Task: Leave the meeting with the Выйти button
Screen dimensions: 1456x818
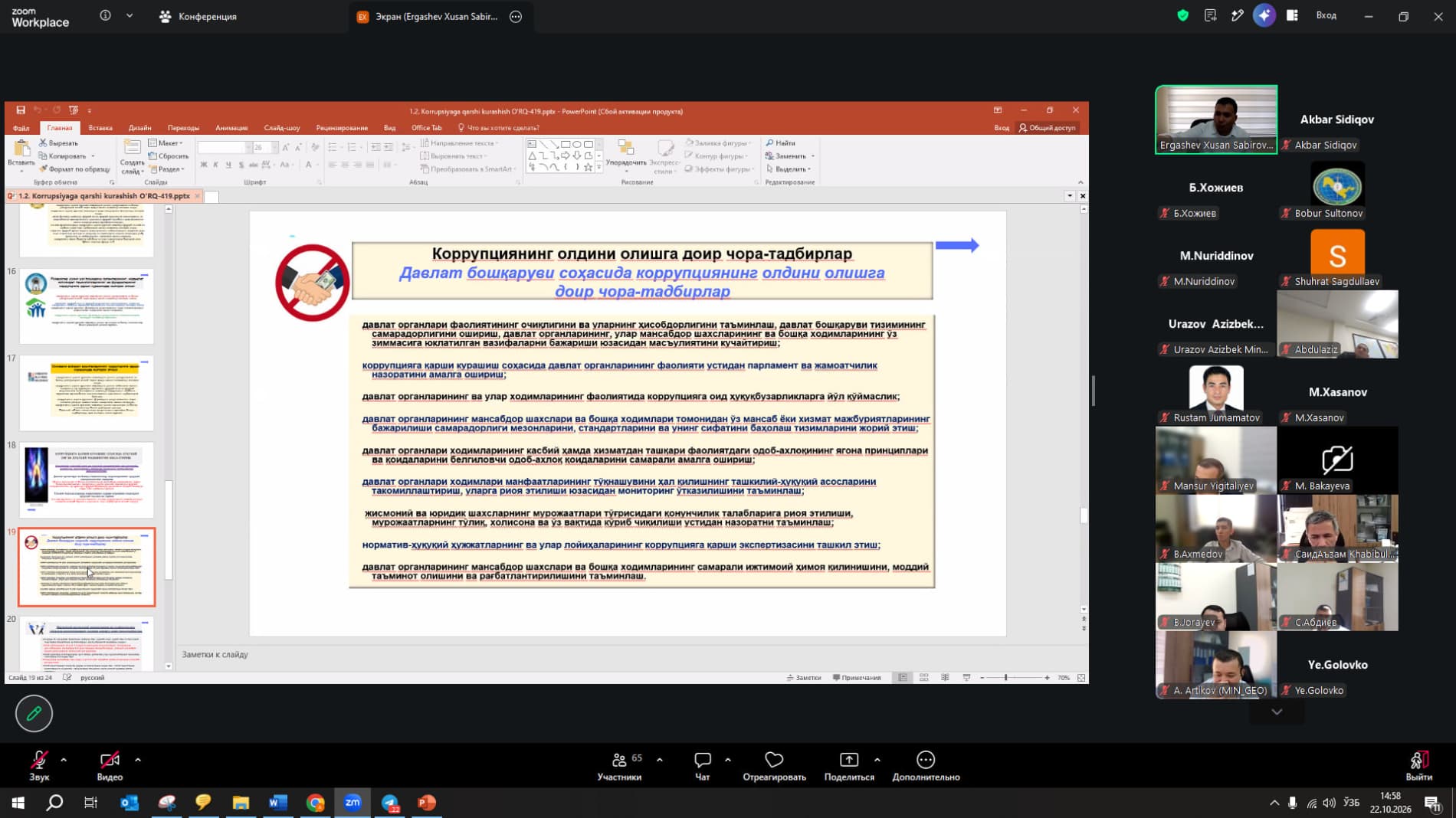Action: [x=1418, y=765]
